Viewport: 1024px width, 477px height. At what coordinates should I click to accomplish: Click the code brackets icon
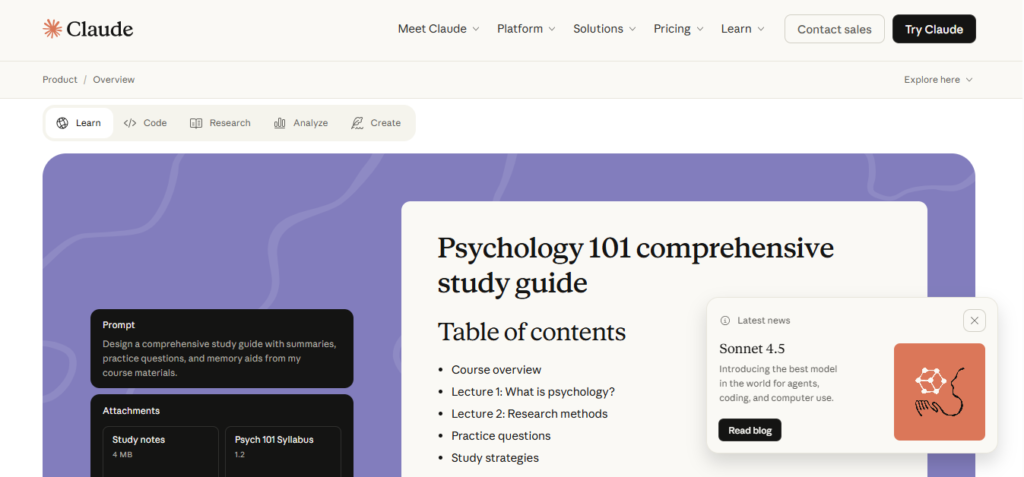tap(130, 123)
